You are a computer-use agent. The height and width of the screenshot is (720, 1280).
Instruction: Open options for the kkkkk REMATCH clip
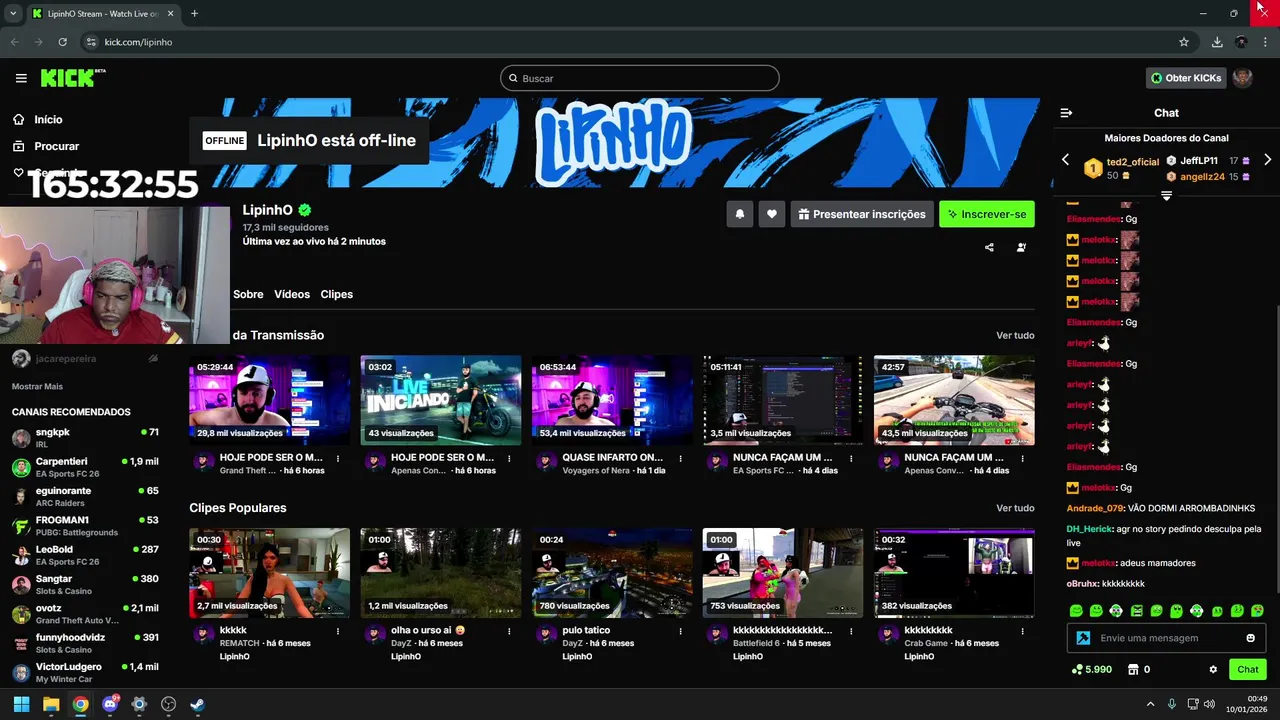(338, 631)
